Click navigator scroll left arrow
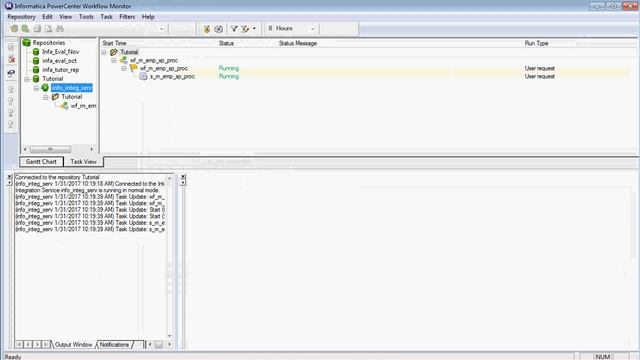The height and width of the screenshot is (360, 640). tap(25, 149)
